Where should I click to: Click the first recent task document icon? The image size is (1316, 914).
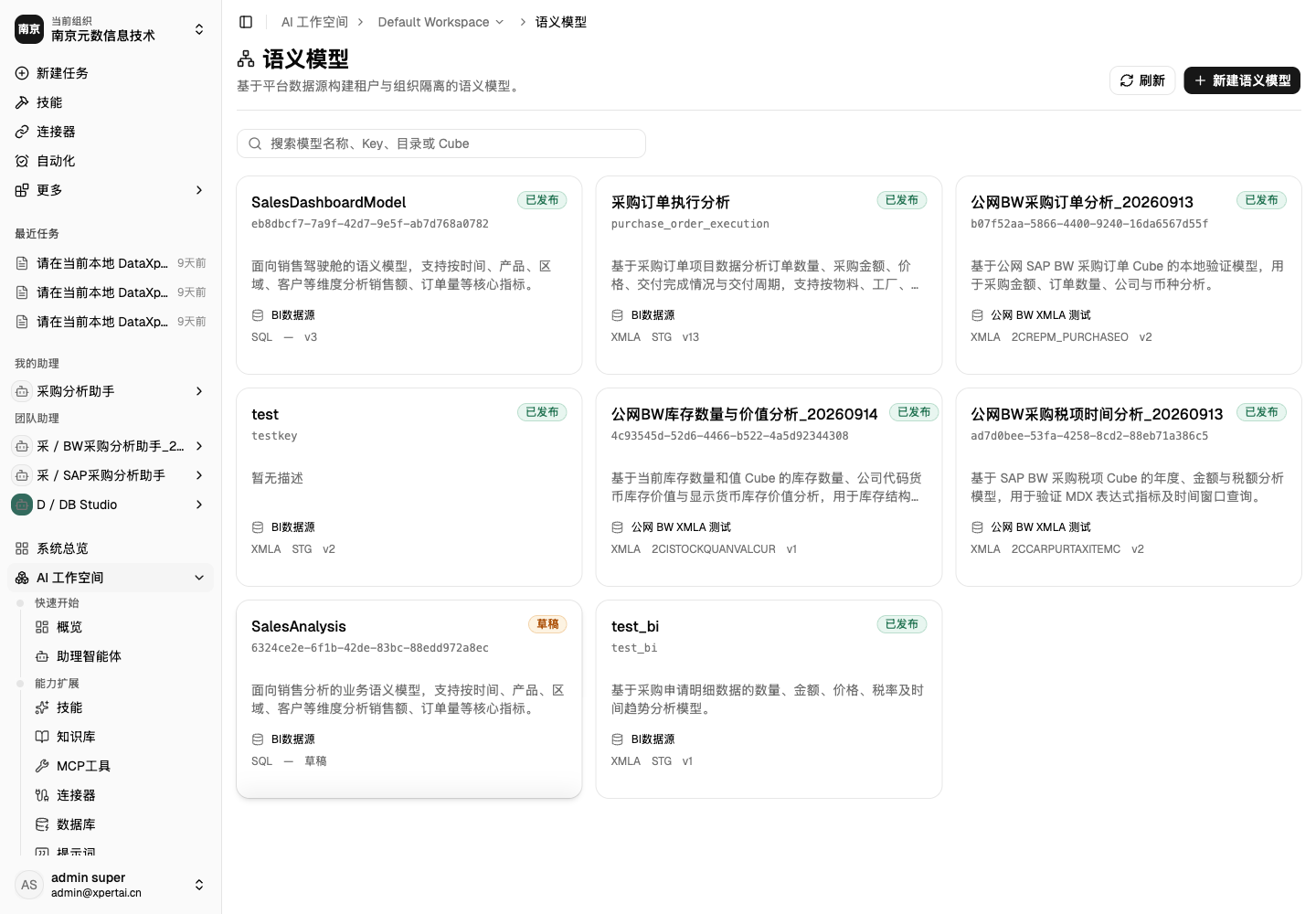point(22,263)
